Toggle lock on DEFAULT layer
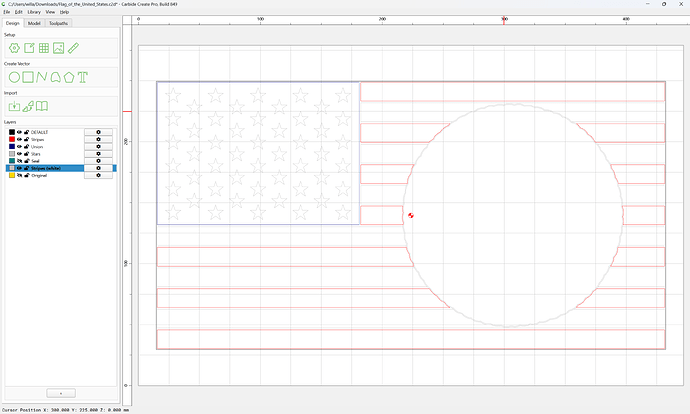The image size is (690, 414). coord(26,132)
